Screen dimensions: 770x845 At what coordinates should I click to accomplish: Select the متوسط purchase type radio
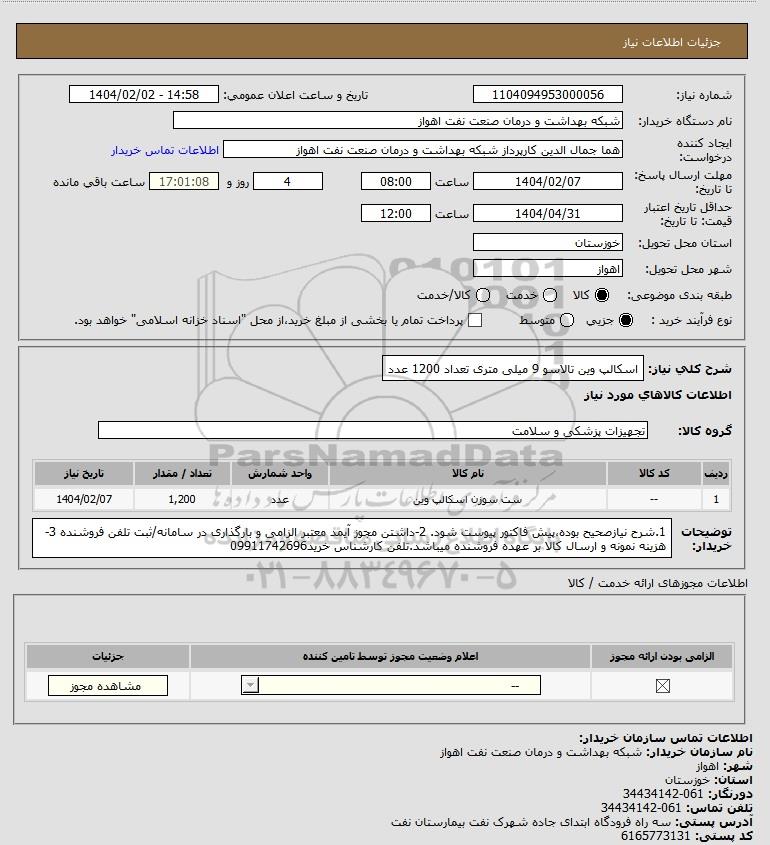click(567, 320)
